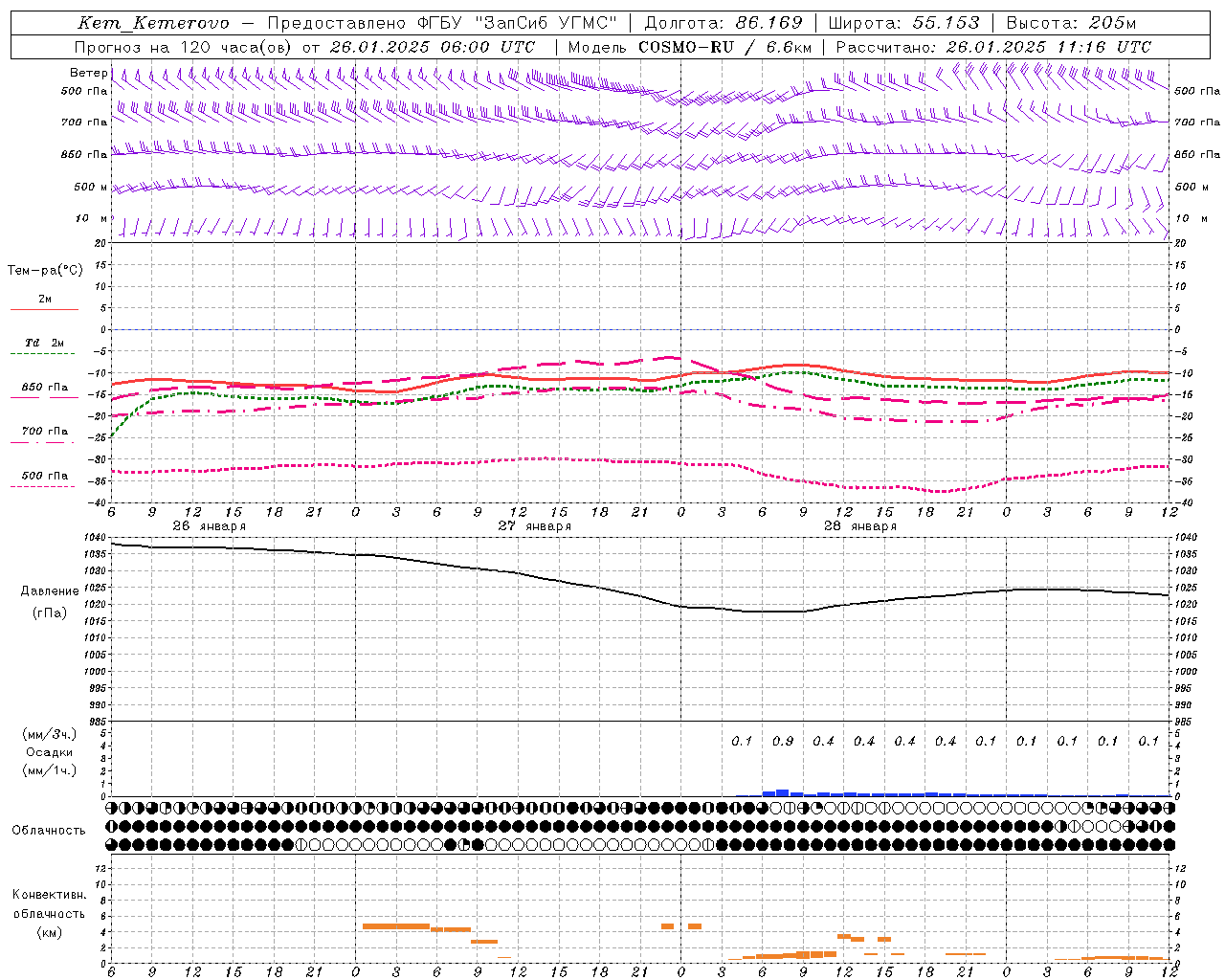Screen dimensions: 1225x980
Task: Click the provider text ФГБУ "ЗапСиб УГМС"
Action: click(518, 23)
